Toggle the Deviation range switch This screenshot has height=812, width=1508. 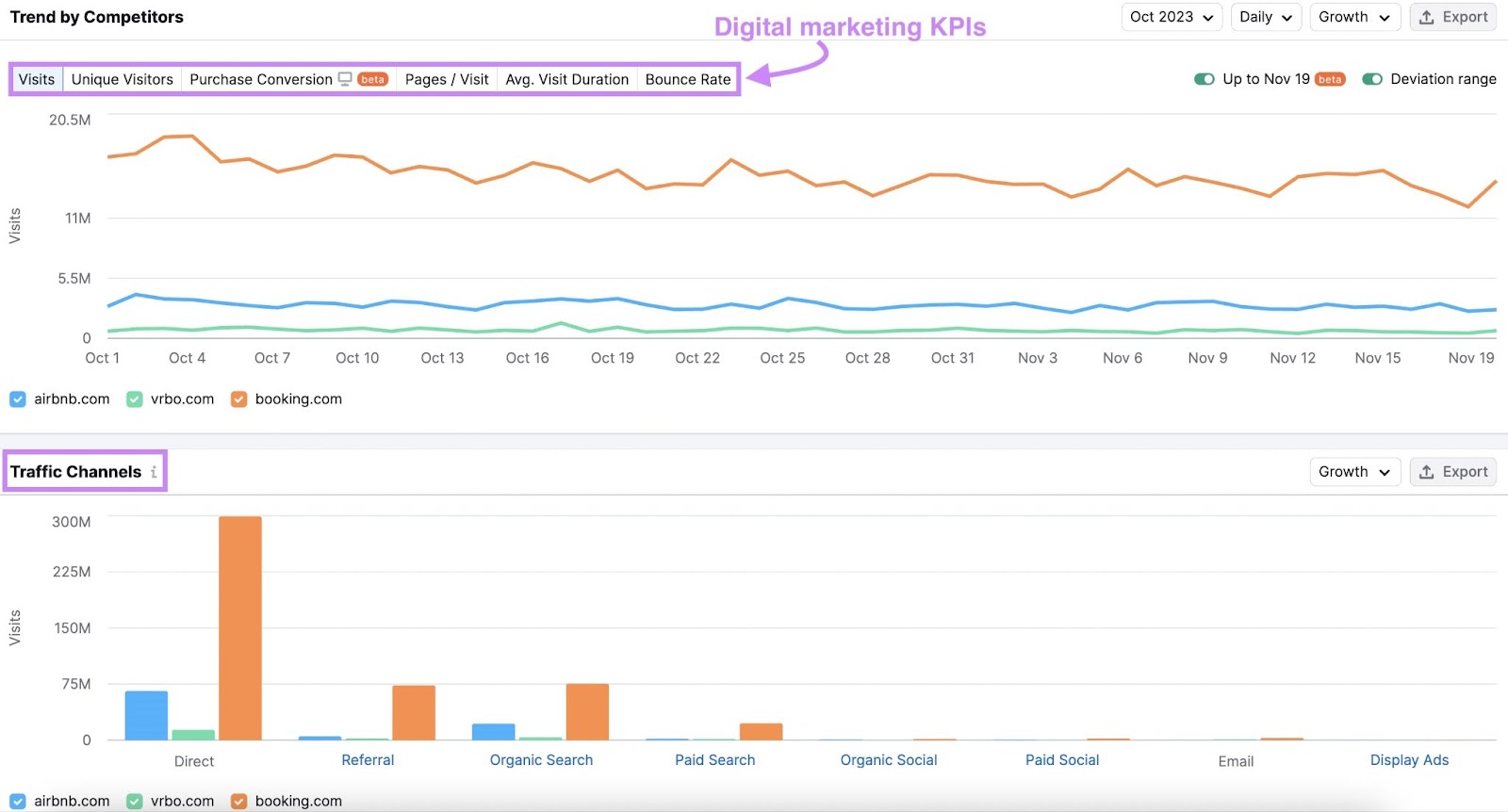coord(1372,79)
